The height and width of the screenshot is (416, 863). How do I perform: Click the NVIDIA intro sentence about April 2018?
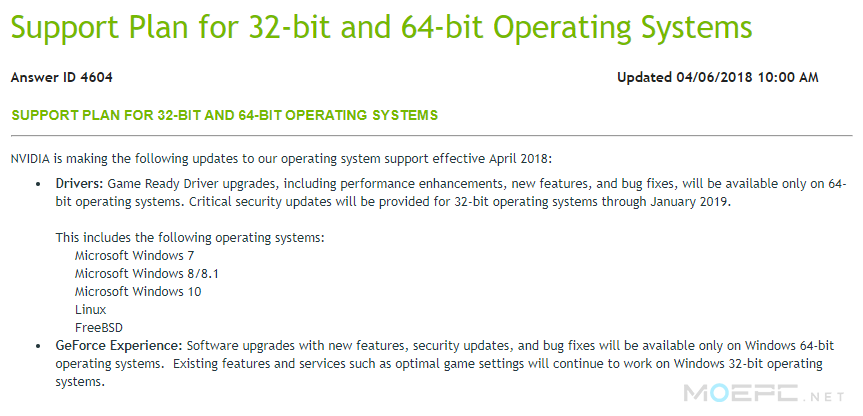[x=281, y=160]
